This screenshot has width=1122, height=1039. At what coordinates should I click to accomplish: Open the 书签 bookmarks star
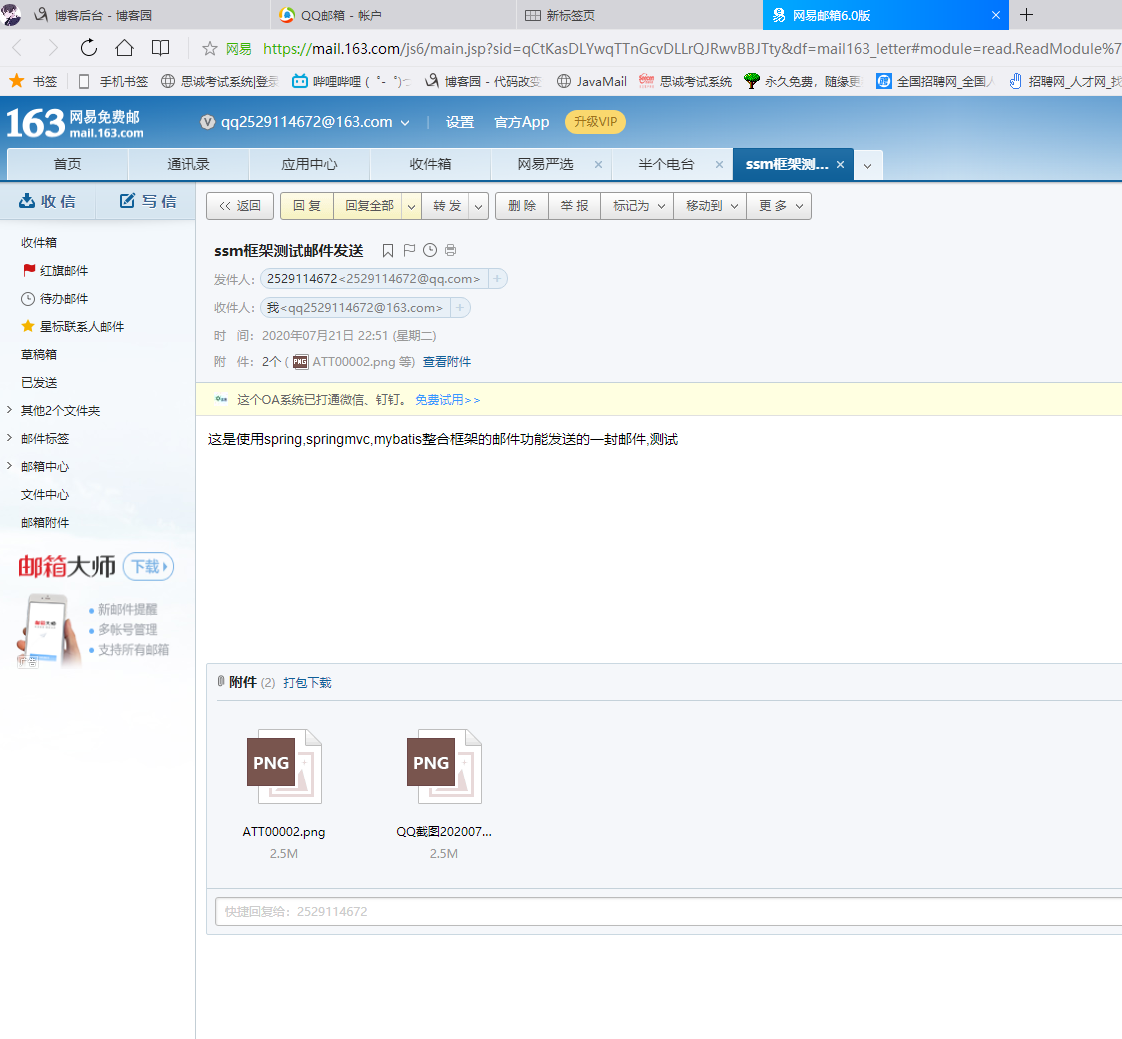pyautogui.click(x=33, y=81)
